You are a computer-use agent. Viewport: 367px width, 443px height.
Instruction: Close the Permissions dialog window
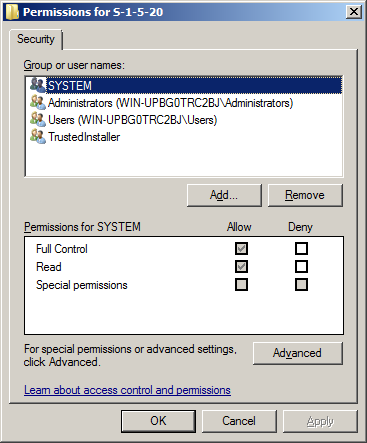354,12
